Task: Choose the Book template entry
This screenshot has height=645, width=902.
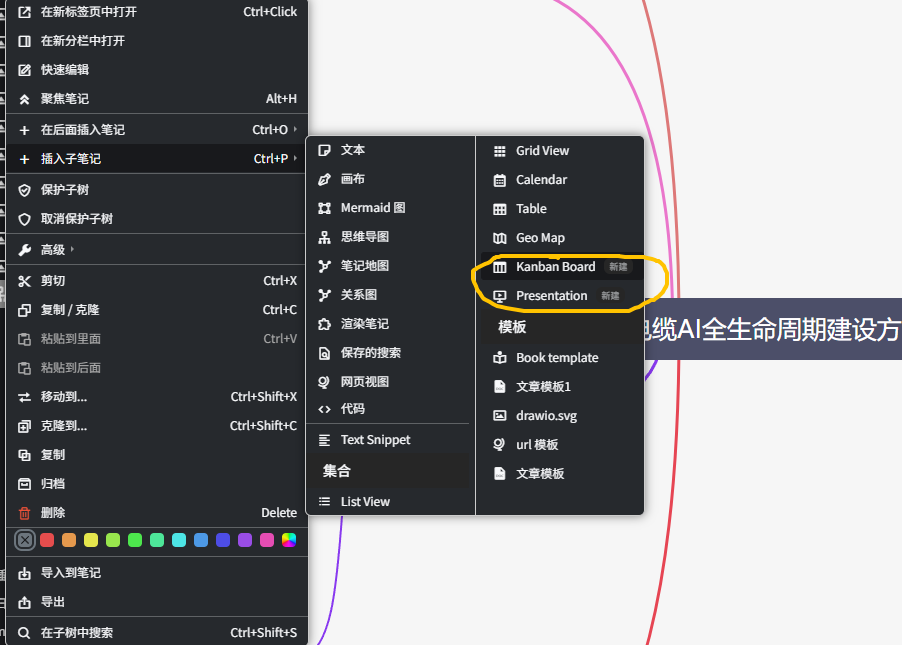Action: [x=557, y=358]
